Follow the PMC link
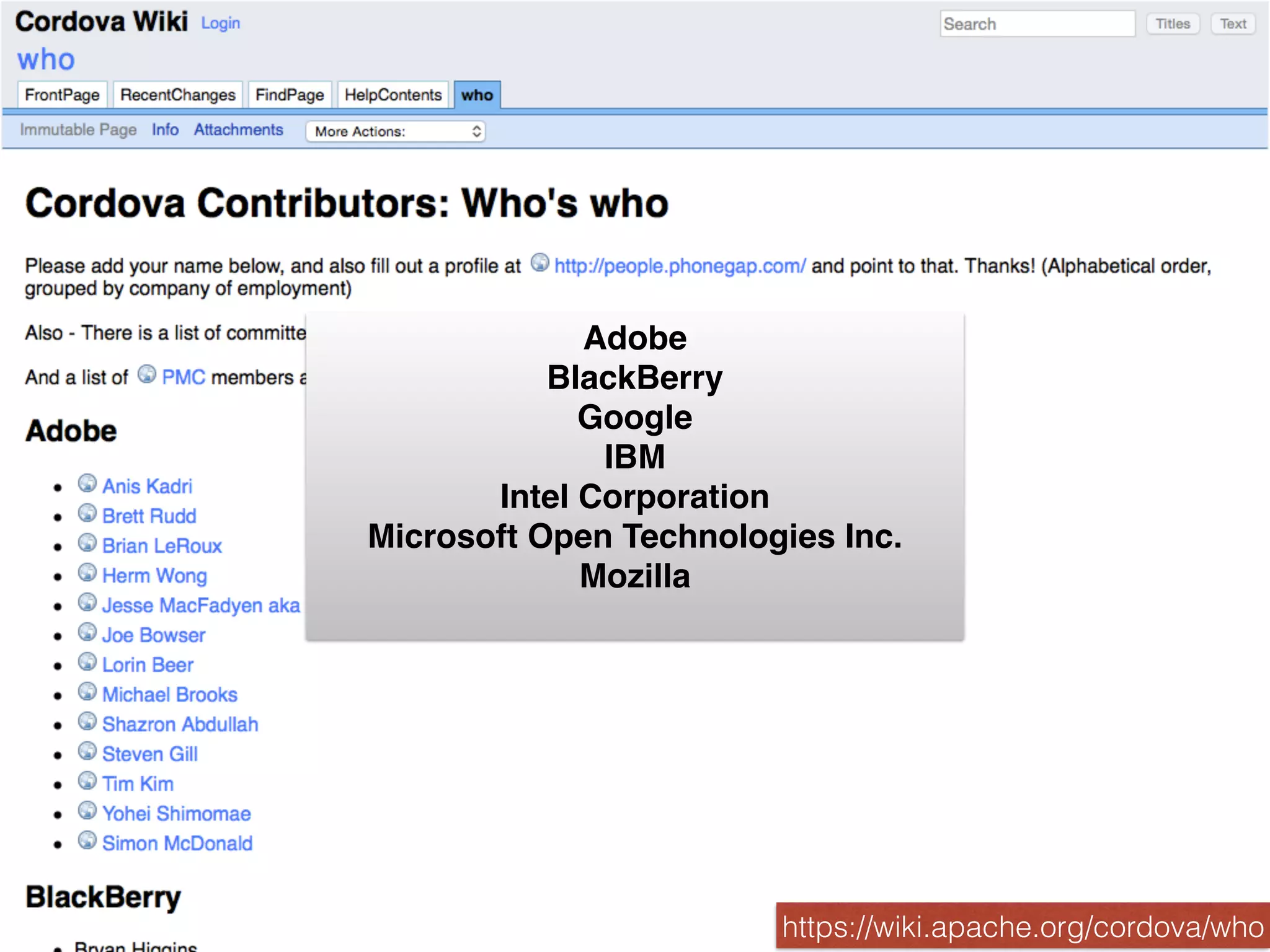This screenshot has height=952, width=1270. 184,377
